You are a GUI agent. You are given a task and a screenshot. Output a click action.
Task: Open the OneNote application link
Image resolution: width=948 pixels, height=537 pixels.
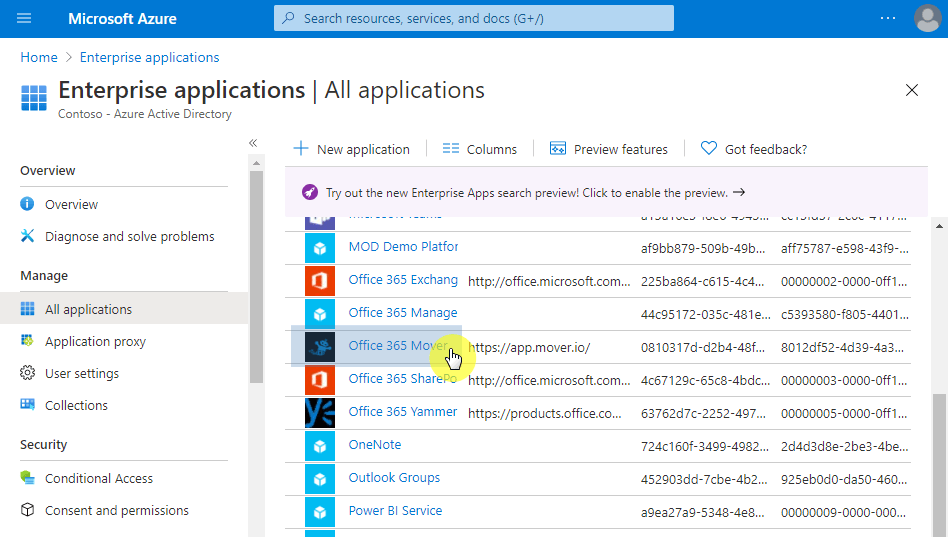point(375,444)
